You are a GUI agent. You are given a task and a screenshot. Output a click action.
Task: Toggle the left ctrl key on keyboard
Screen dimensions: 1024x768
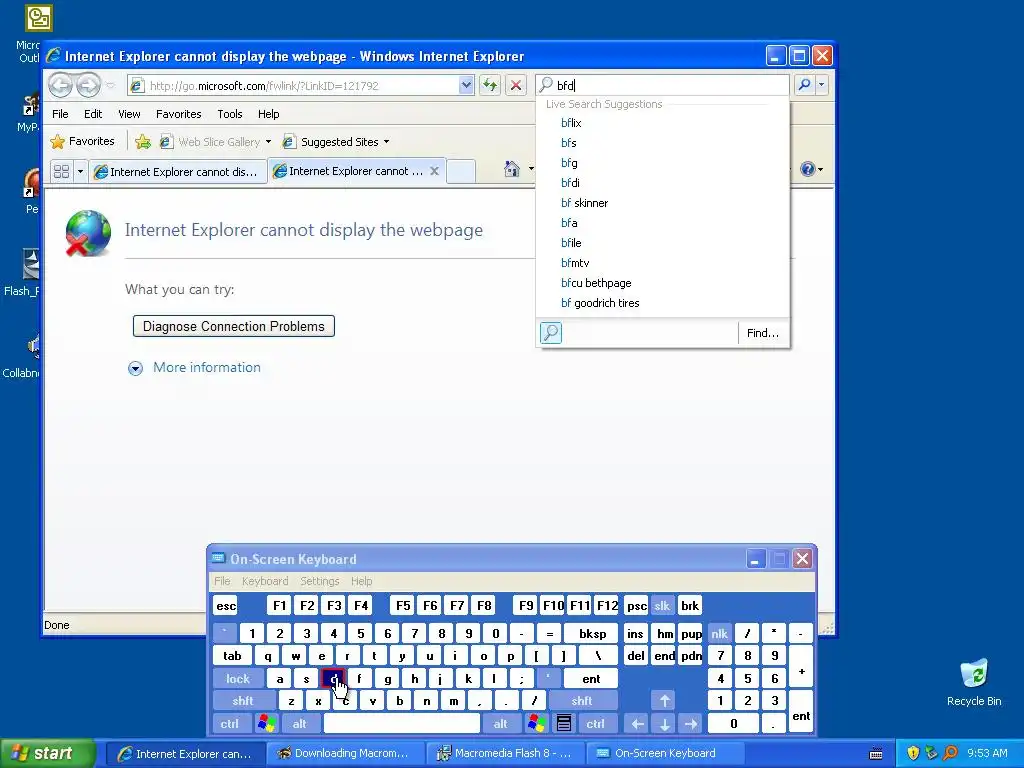tap(230, 724)
